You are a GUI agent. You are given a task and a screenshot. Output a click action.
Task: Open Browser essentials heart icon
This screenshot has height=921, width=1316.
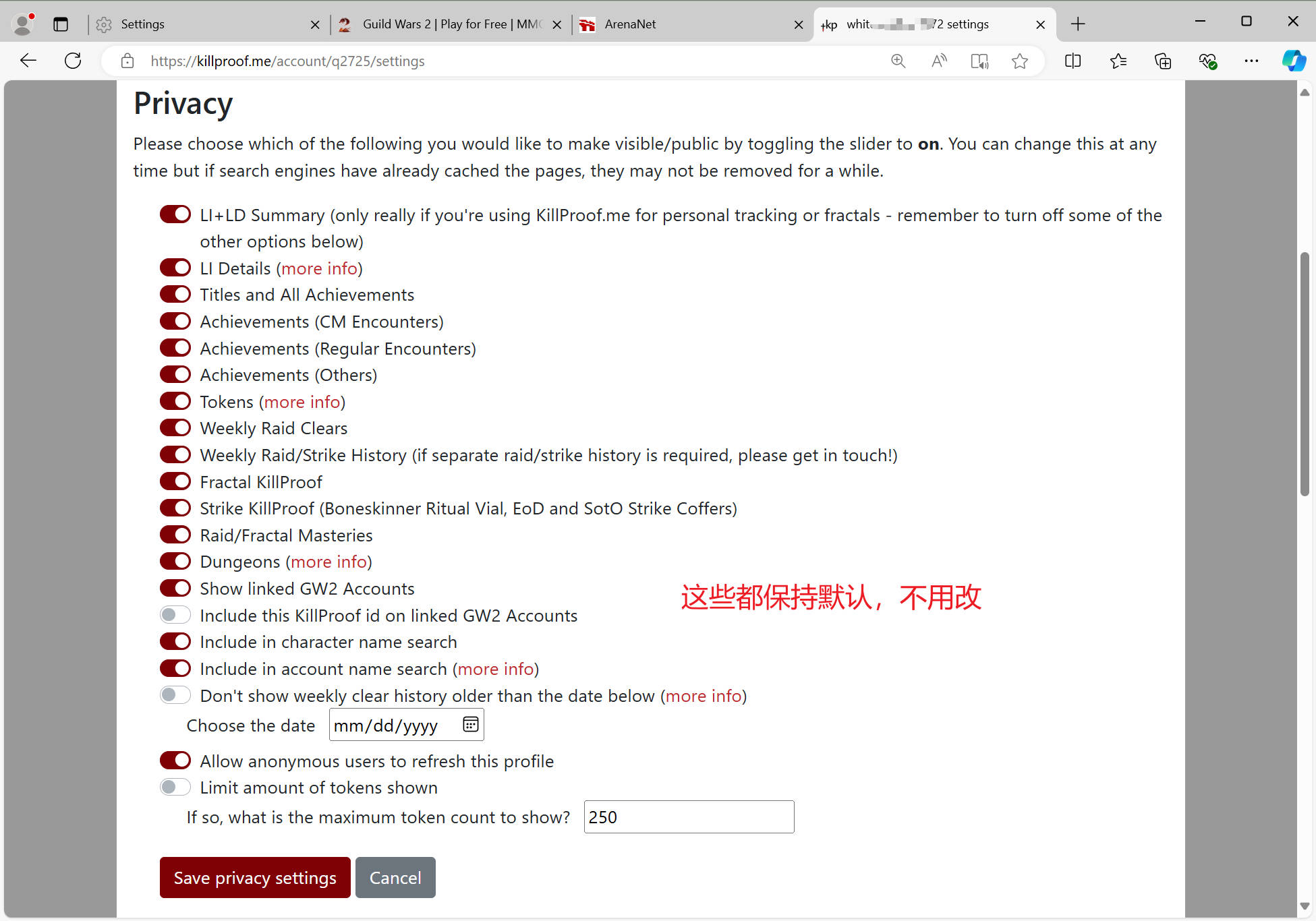(x=1207, y=61)
